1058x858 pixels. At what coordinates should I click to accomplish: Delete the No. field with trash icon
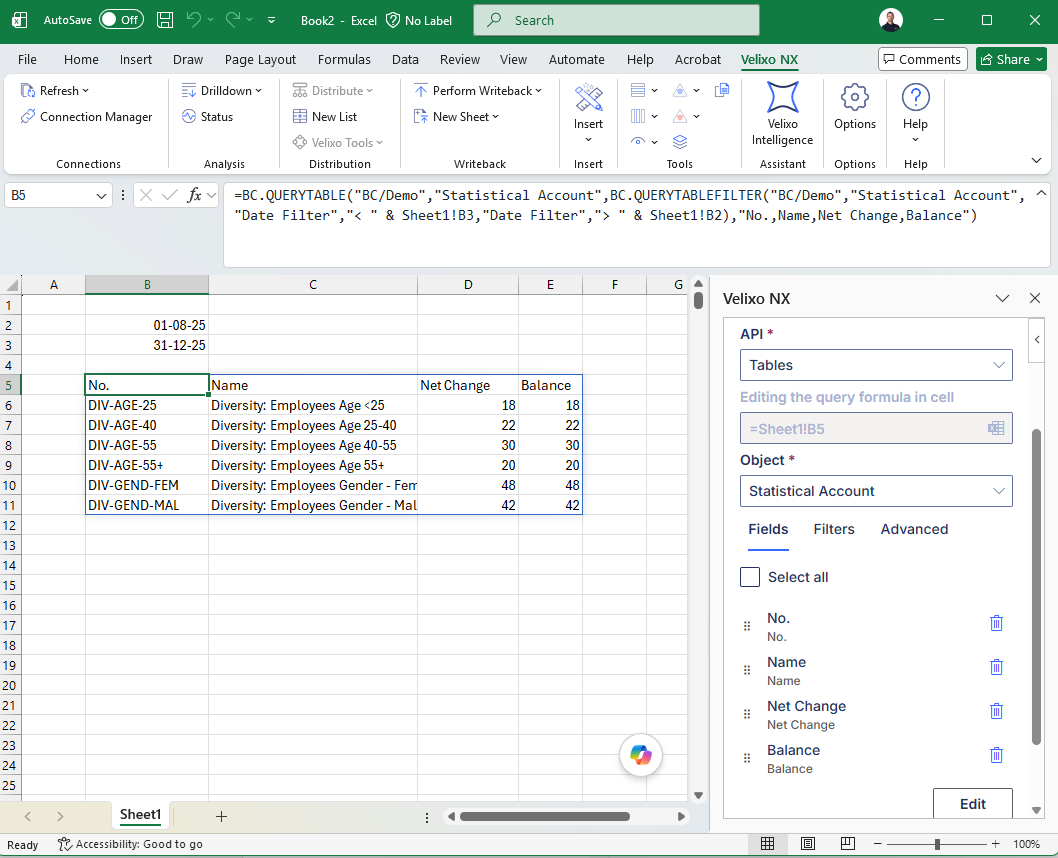pos(996,623)
